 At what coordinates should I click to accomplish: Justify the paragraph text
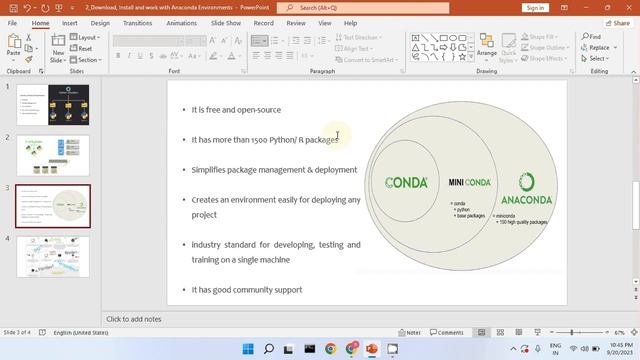point(290,56)
